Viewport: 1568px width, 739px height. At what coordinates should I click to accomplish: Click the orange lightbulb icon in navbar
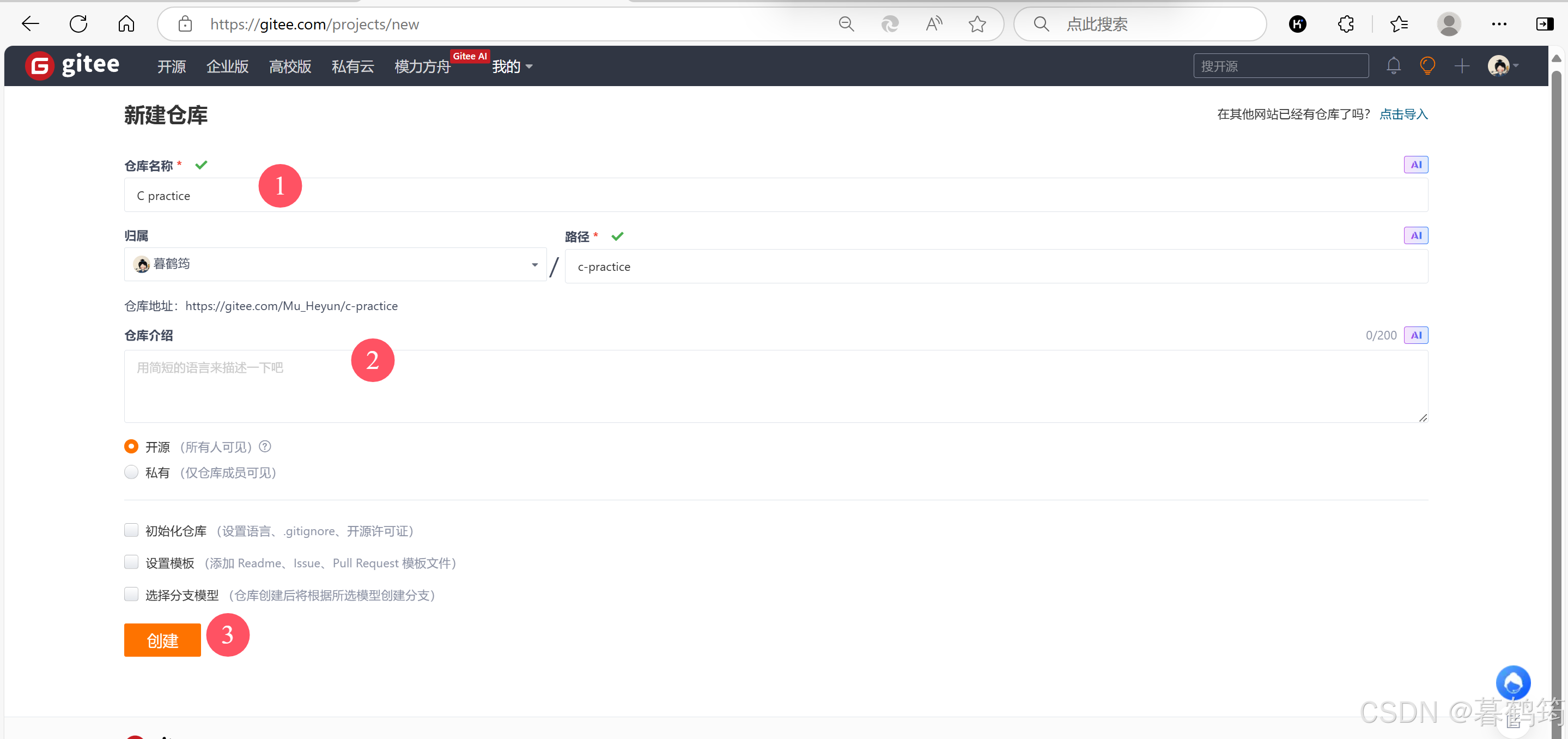point(1427,66)
